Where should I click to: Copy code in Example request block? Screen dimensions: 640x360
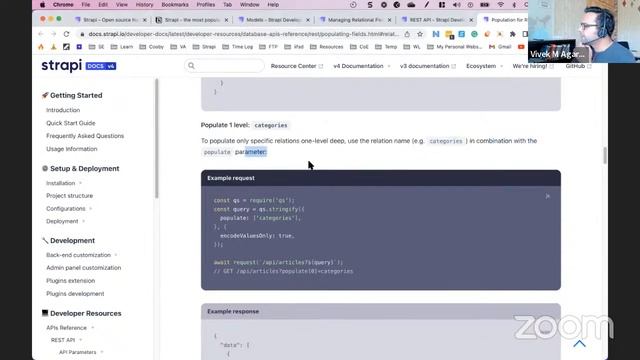pyautogui.click(x=548, y=196)
